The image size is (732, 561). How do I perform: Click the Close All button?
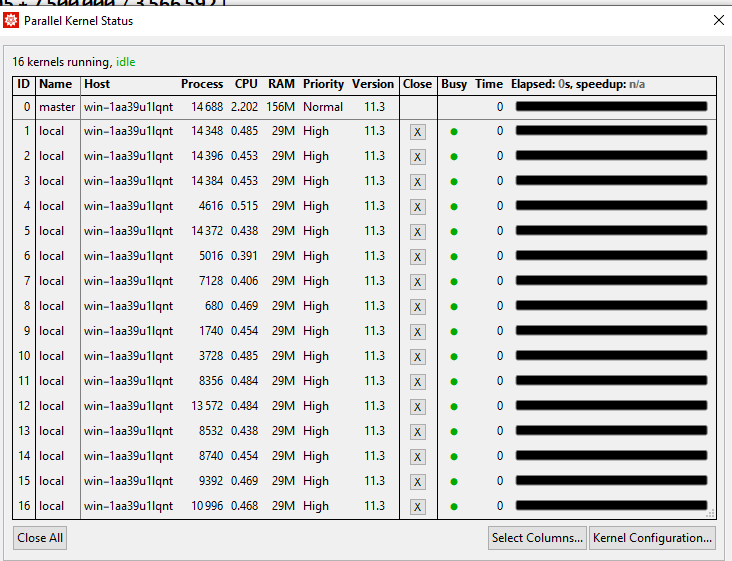(x=40, y=538)
